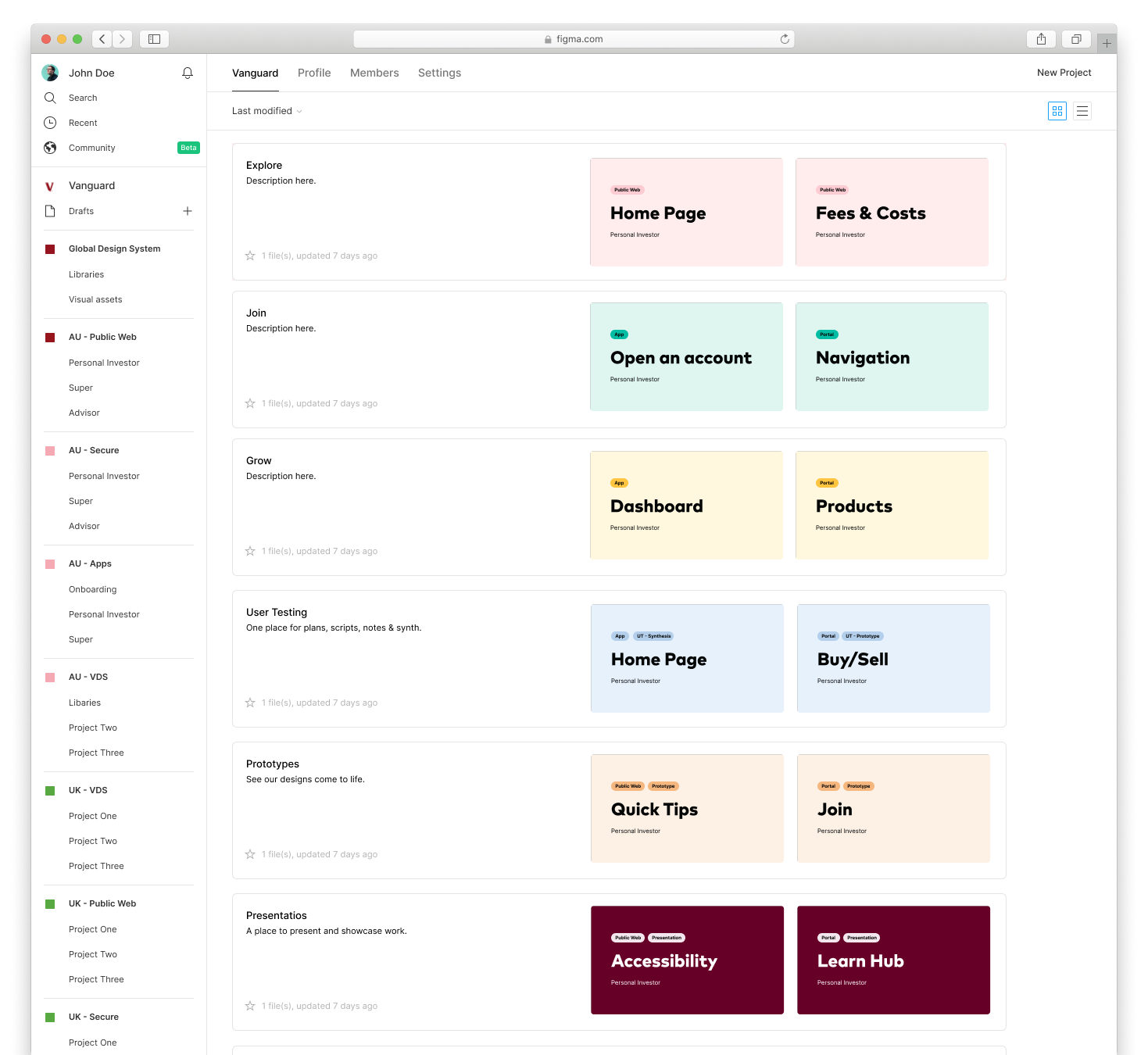Star the User Testing project
This screenshot has width=1148, height=1055.
[x=250, y=703]
